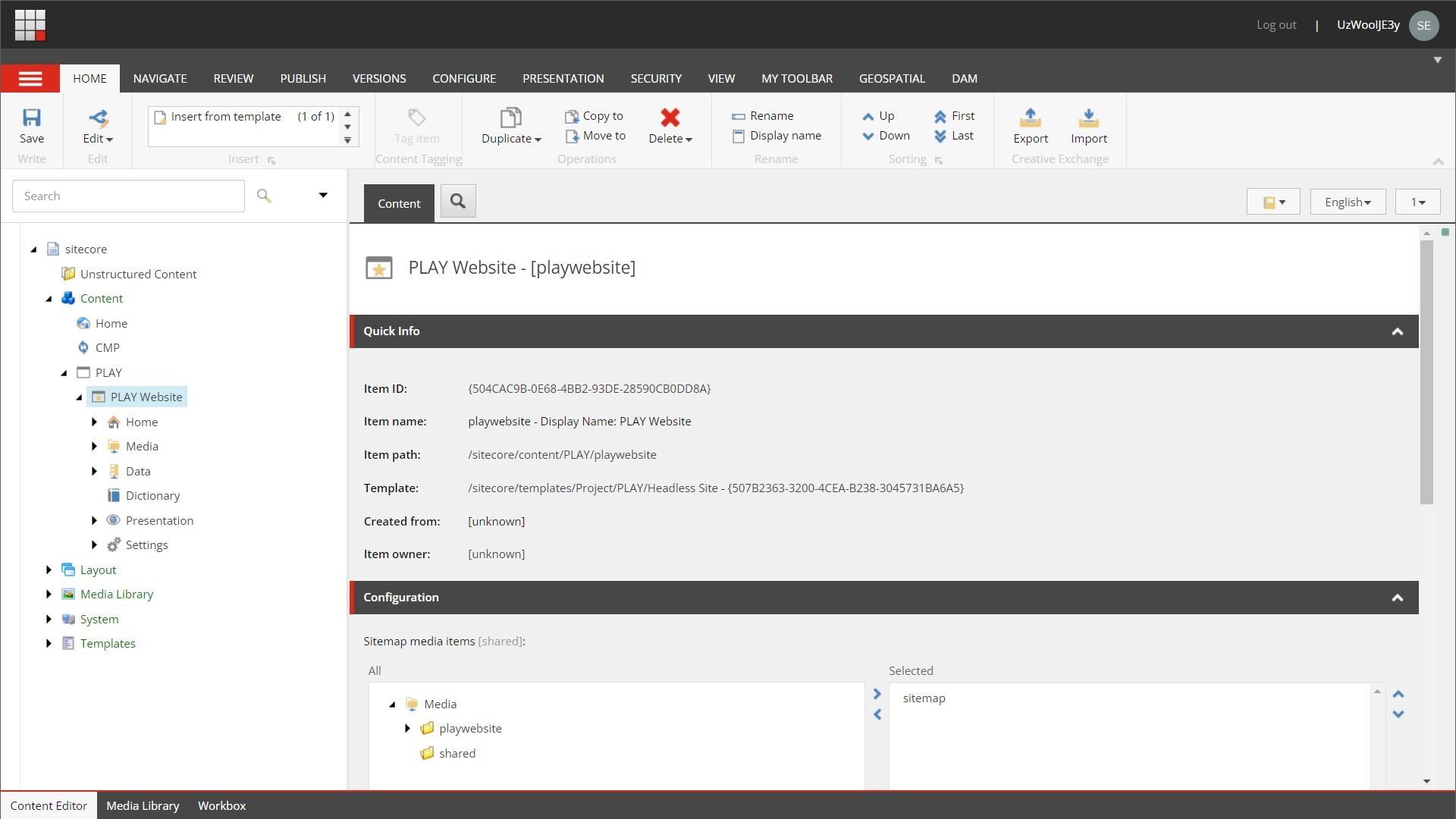Move selected sitemap entry down
1456x819 pixels.
coord(1398,714)
